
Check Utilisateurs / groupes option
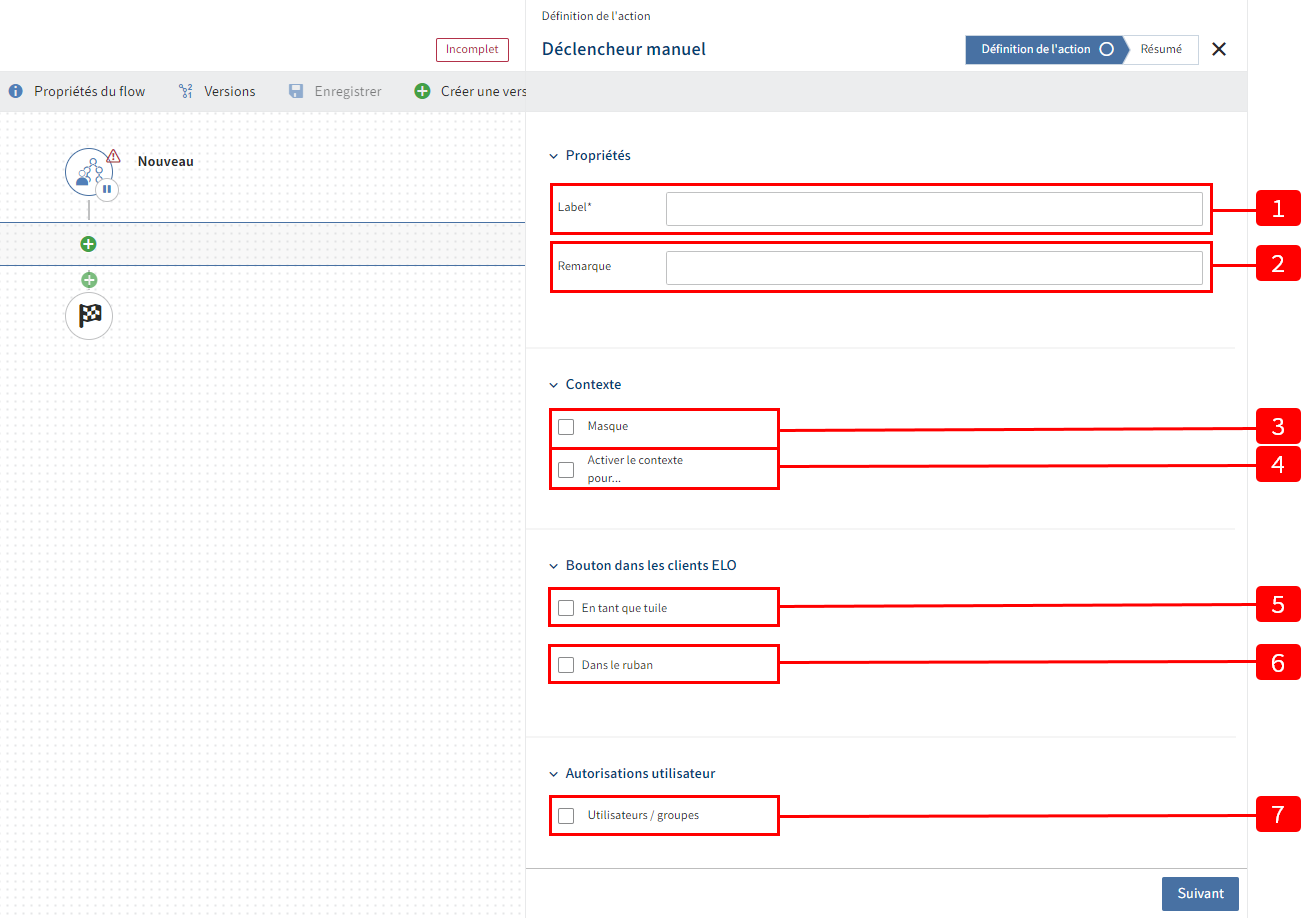coord(566,815)
